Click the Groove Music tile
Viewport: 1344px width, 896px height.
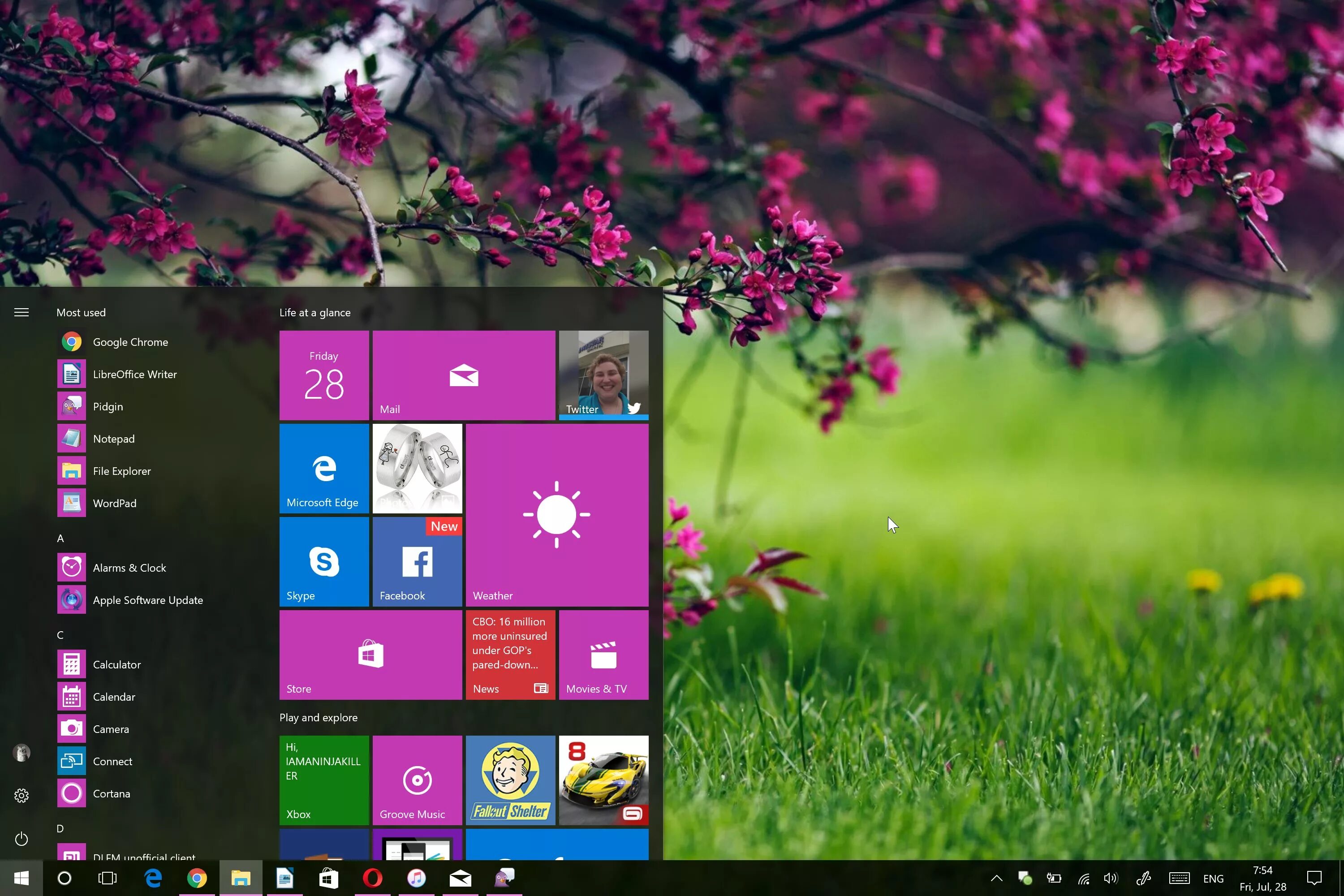point(417,780)
